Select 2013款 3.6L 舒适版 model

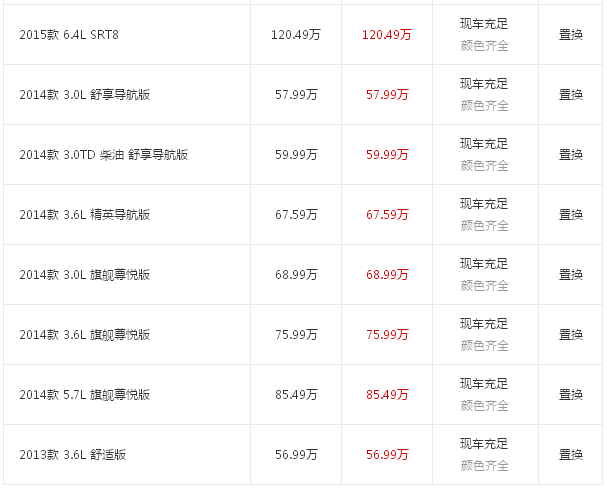pos(73,455)
